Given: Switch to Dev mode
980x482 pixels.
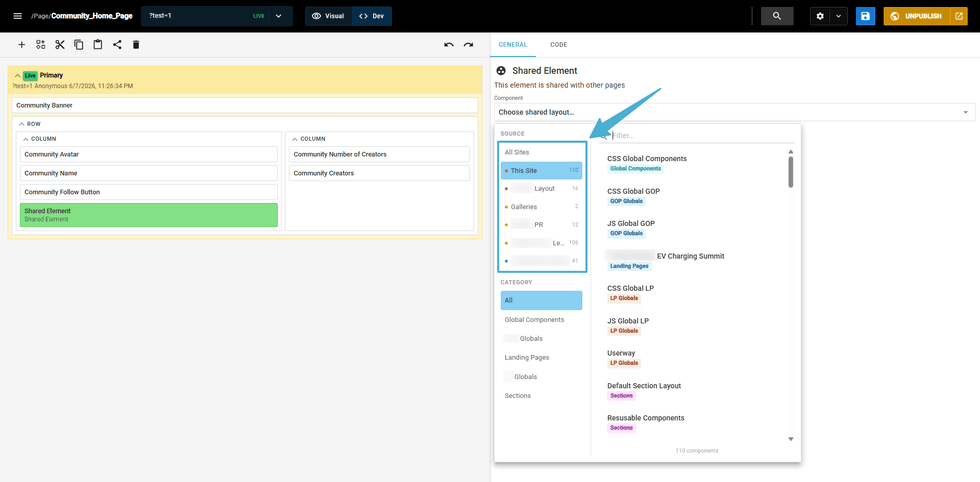Looking at the screenshot, I should point(372,16).
